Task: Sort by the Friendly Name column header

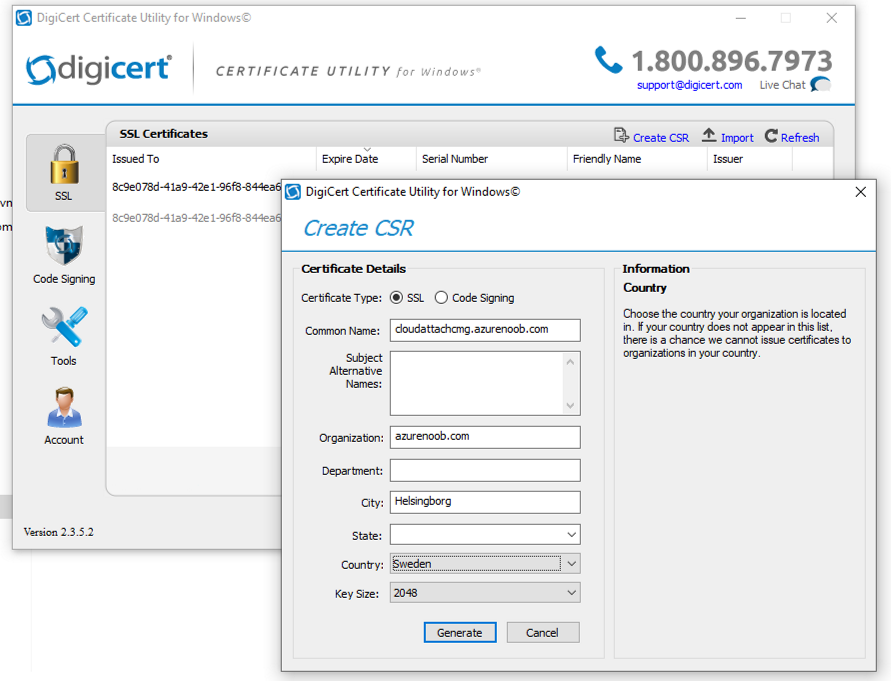Action: [637, 159]
